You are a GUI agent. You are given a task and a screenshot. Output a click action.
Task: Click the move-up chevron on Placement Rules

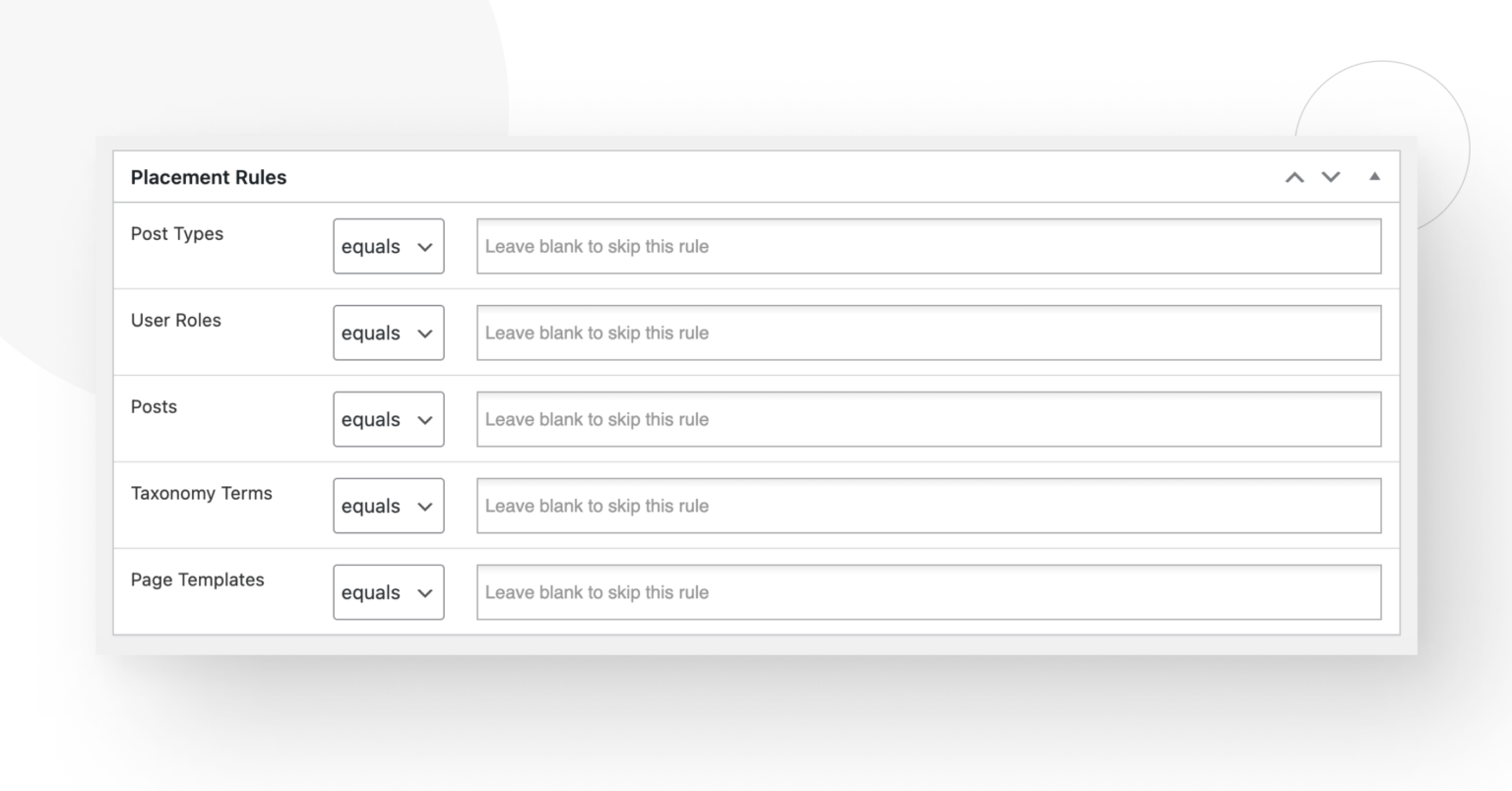[1294, 178]
